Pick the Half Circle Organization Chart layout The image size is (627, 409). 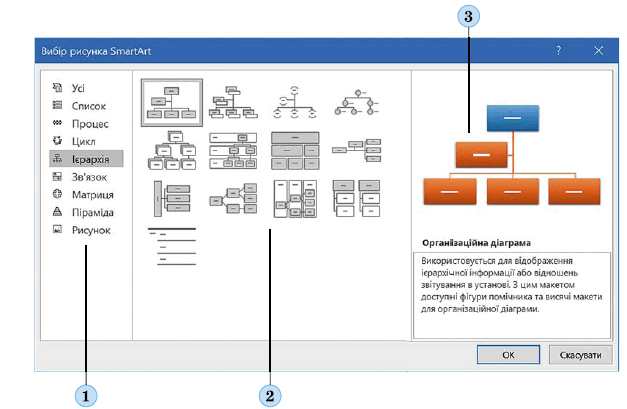click(x=295, y=103)
